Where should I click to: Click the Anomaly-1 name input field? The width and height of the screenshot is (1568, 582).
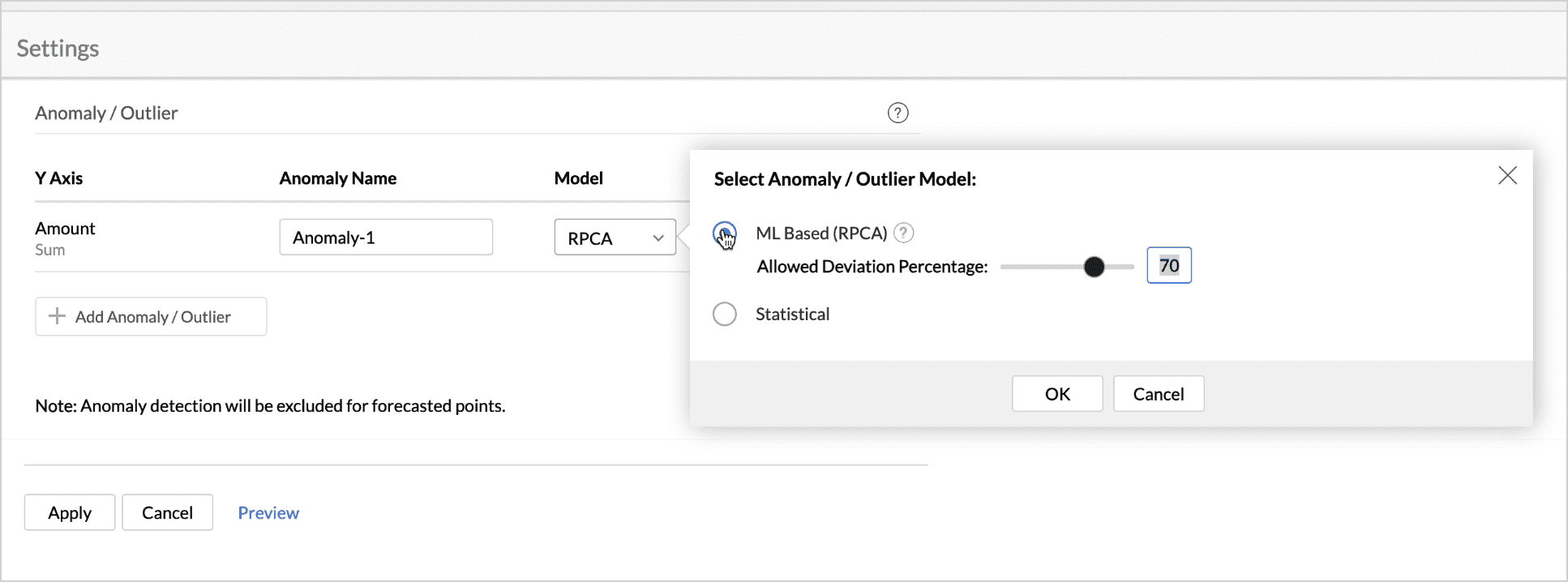pyautogui.click(x=385, y=238)
